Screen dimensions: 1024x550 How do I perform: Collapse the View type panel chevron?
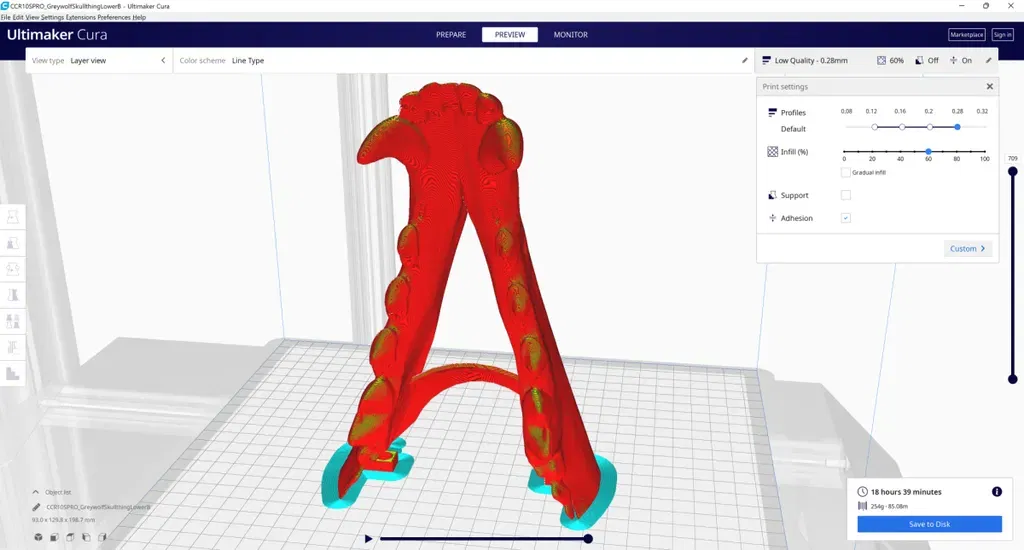click(163, 60)
